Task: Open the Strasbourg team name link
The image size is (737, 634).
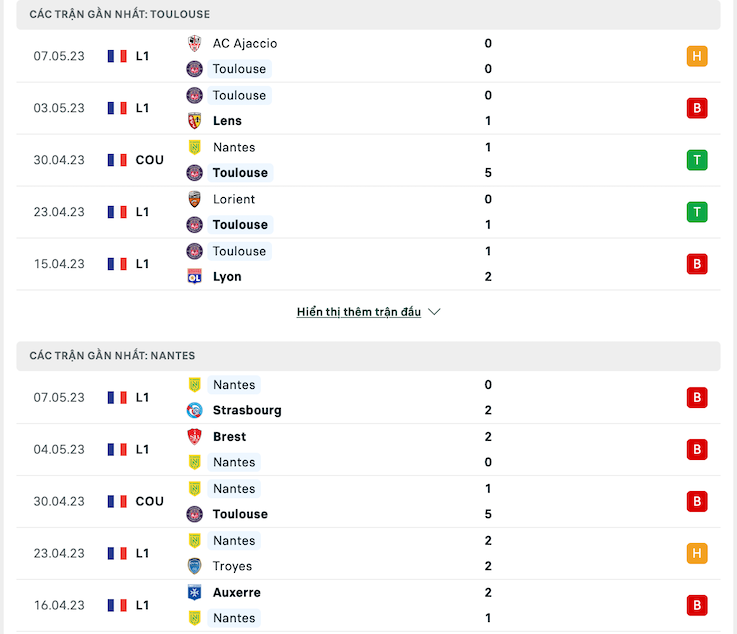Action: (247, 410)
